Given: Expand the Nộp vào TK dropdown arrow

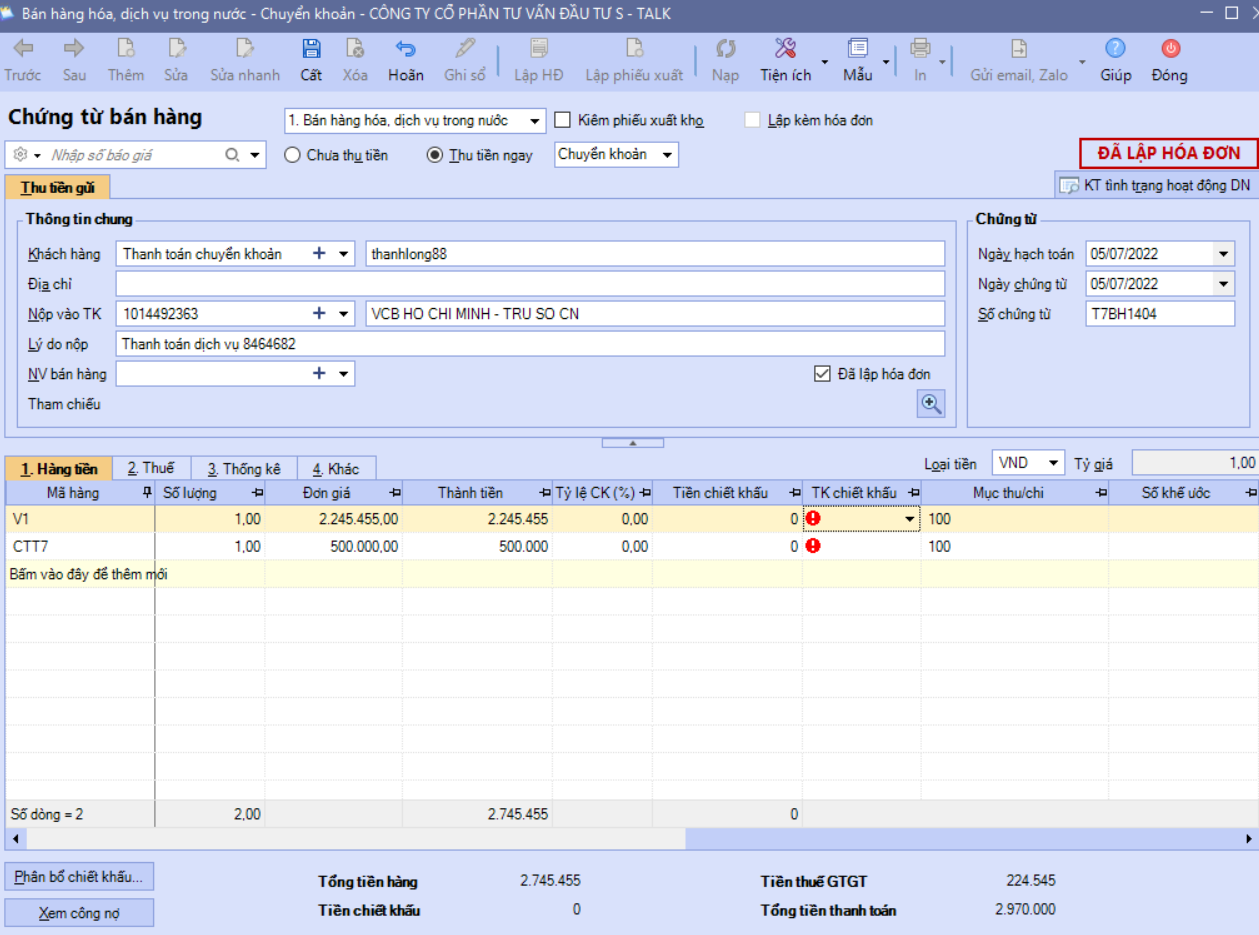Looking at the screenshot, I should click(344, 314).
